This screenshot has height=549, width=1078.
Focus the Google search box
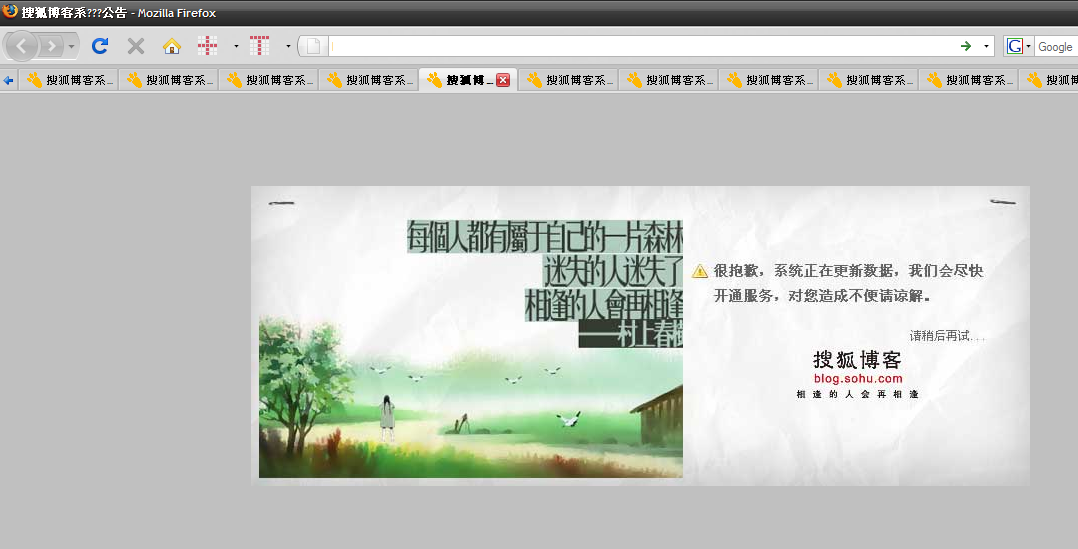(1056, 47)
